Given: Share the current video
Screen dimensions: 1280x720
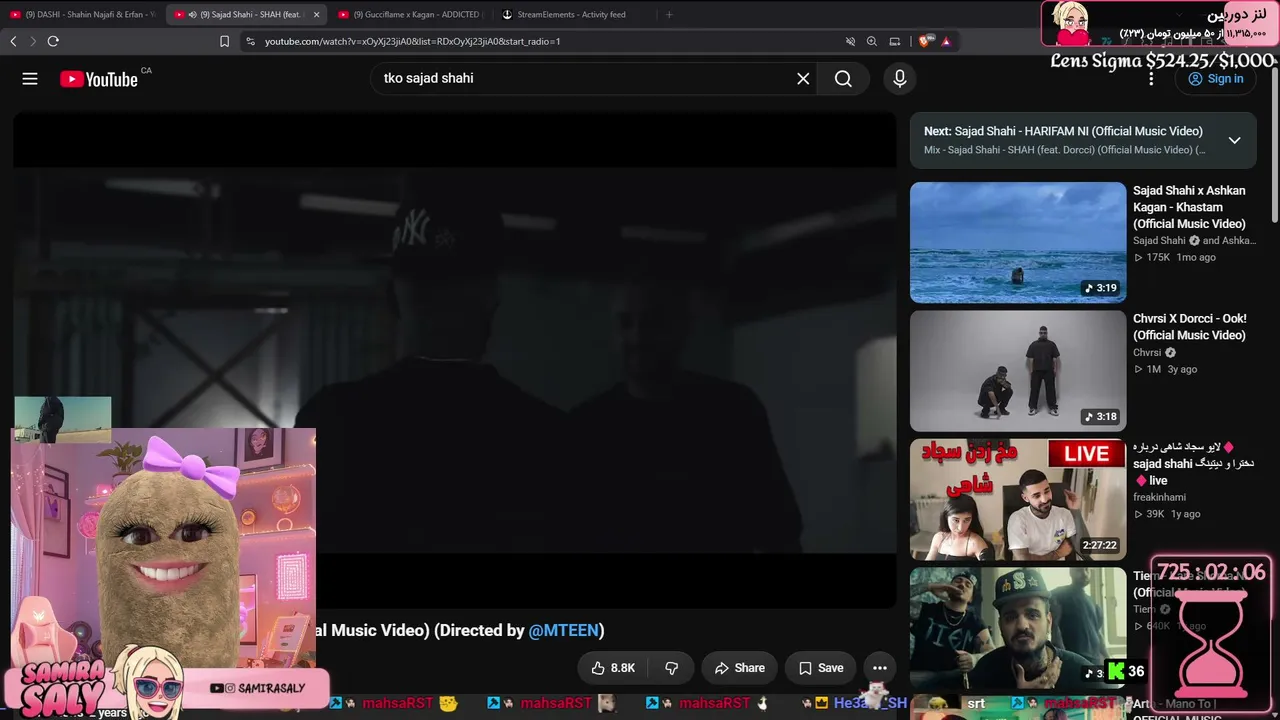Looking at the screenshot, I should coord(740,668).
